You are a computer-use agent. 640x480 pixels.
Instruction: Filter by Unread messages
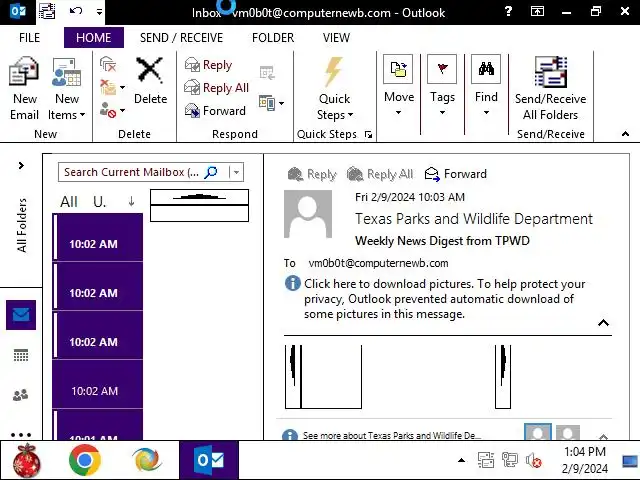click(99, 202)
